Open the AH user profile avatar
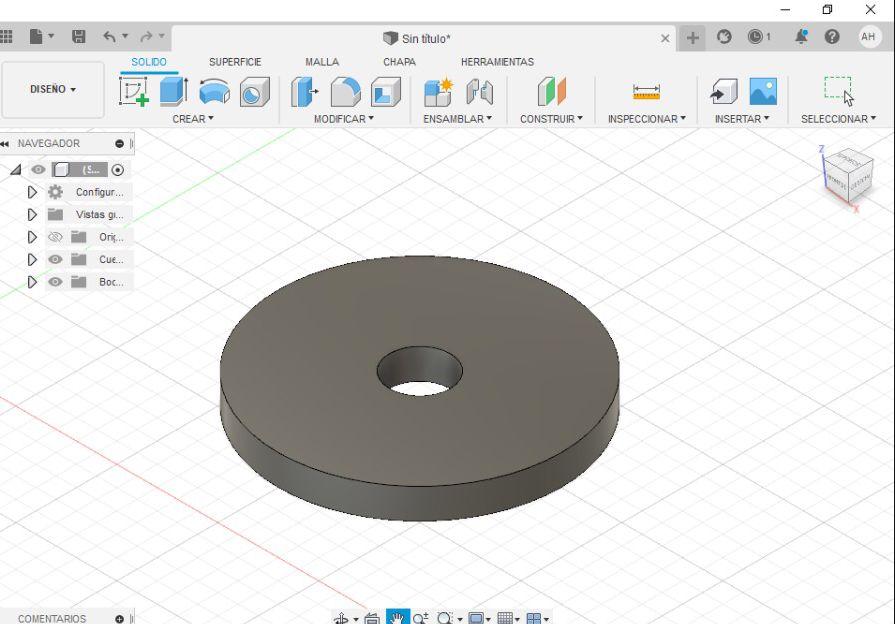This screenshot has height=624, width=895. [x=869, y=37]
